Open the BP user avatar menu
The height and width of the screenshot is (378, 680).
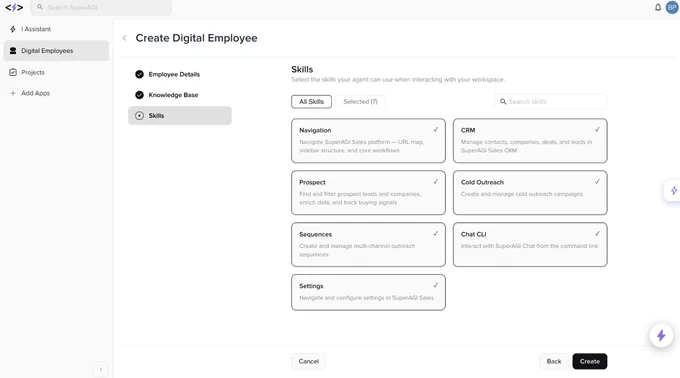click(x=672, y=7)
